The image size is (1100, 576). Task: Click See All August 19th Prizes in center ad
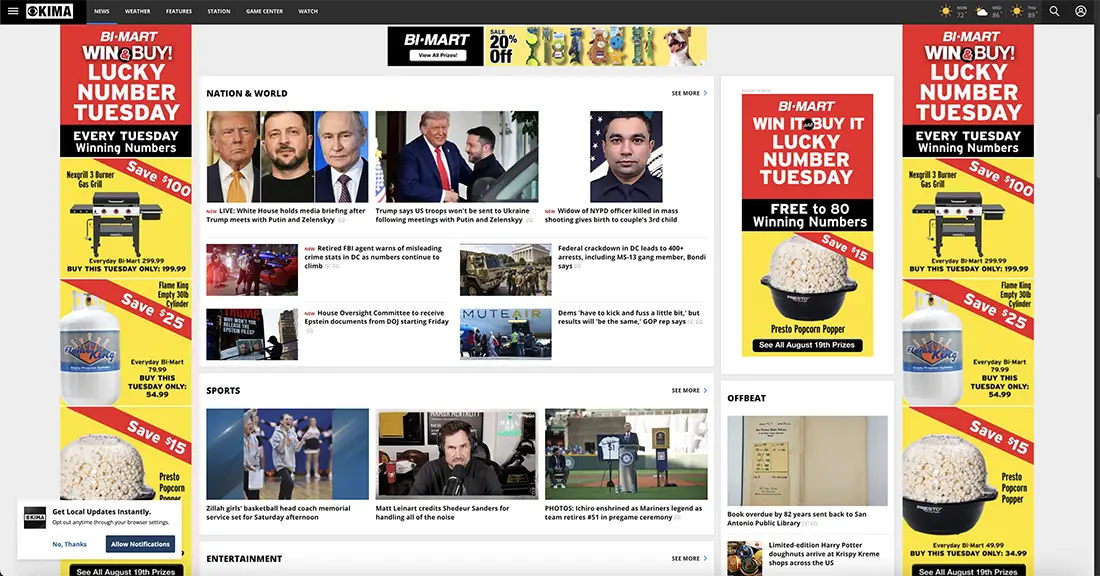pos(807,345)
